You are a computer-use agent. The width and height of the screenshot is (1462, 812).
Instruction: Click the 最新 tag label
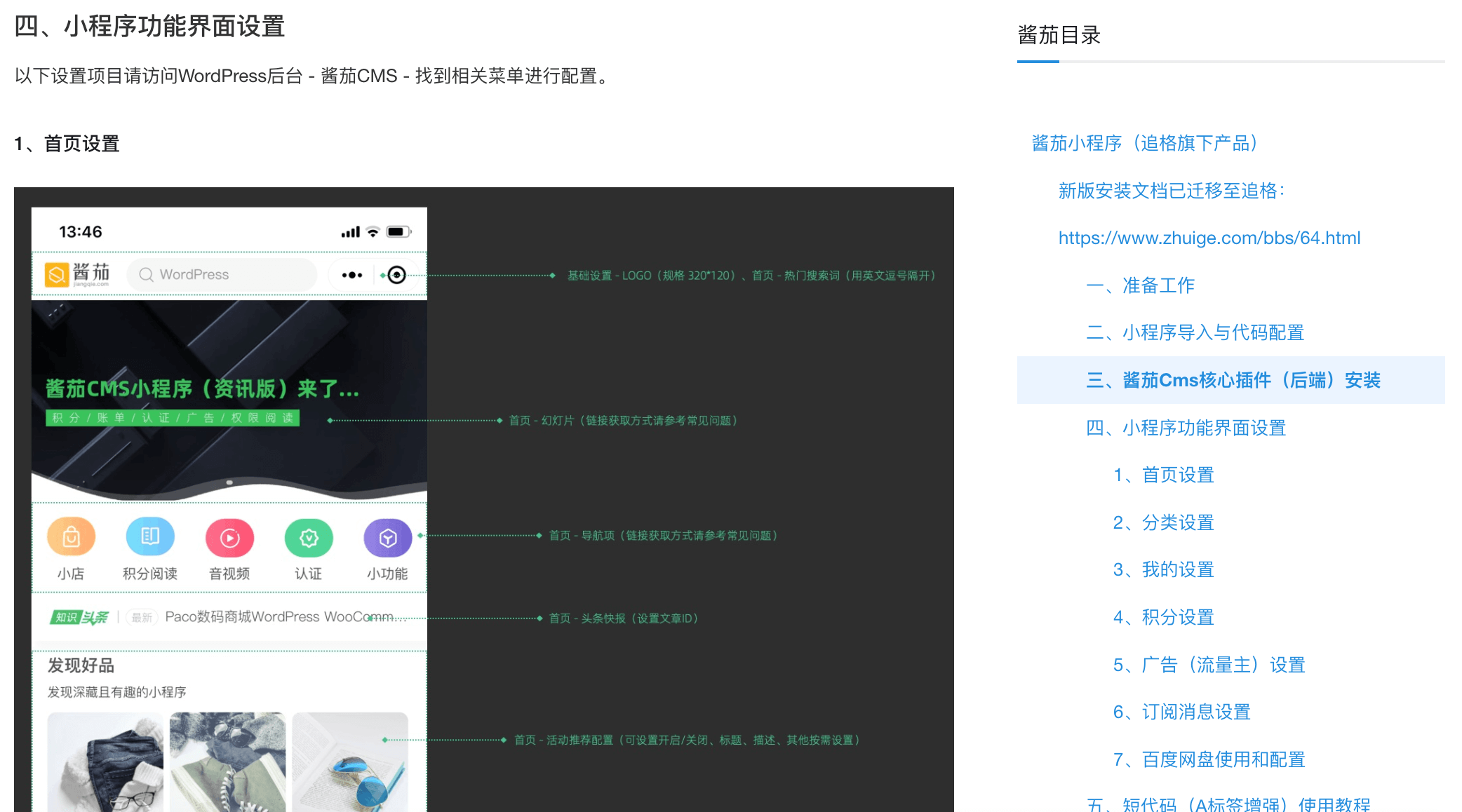142,617
